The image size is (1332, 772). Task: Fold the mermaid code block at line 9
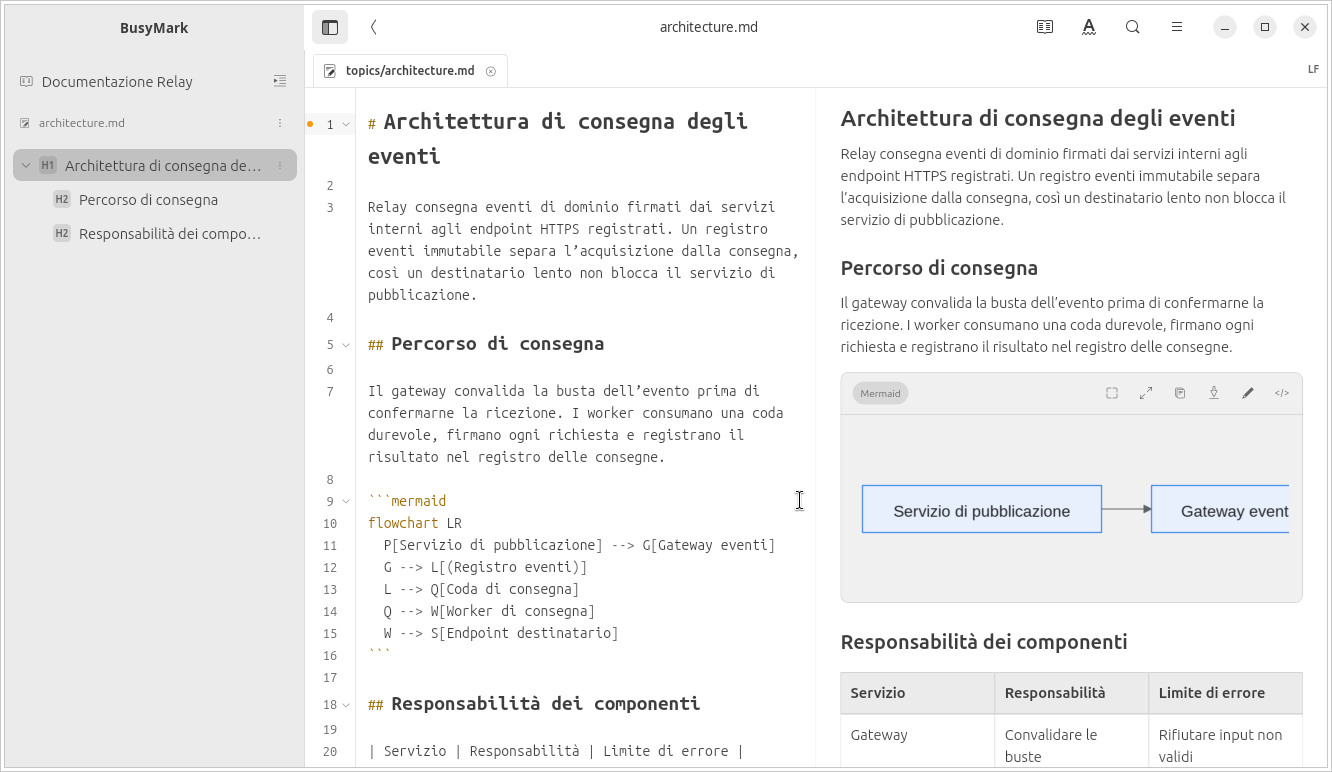[346, 501]
